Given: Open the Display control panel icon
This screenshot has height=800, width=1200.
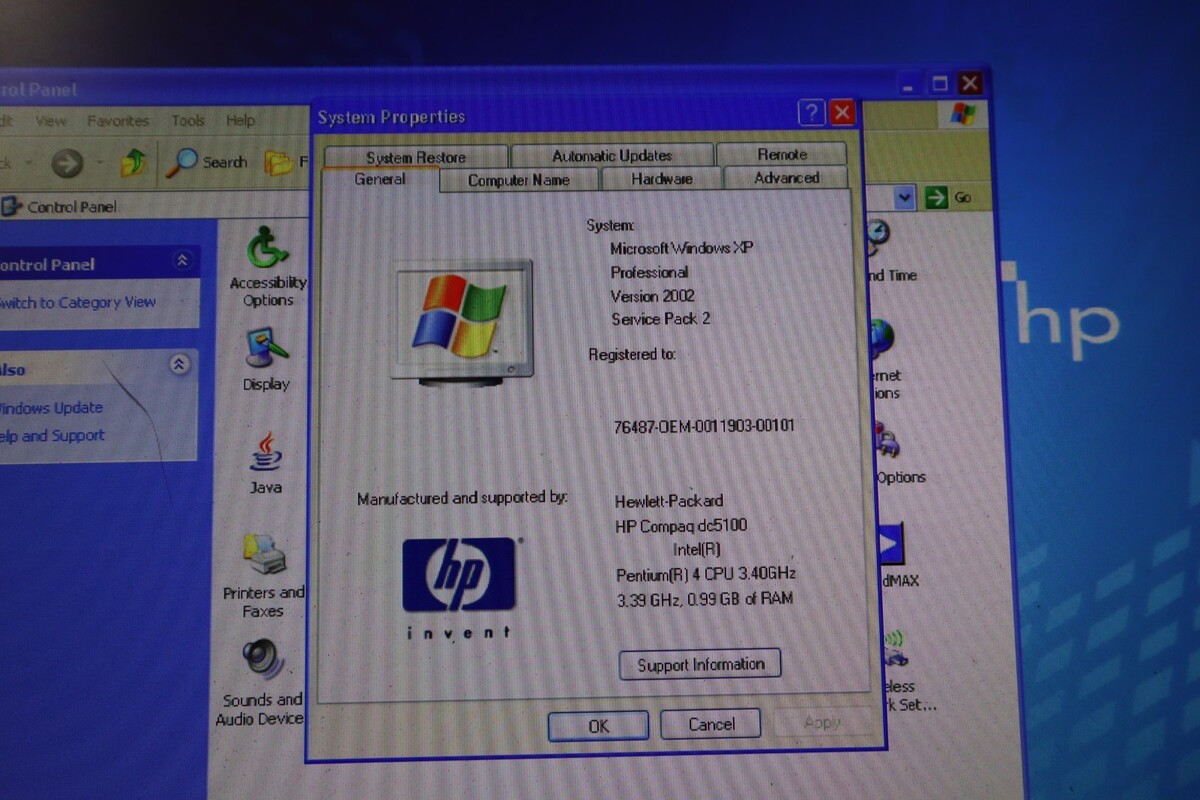Looking at the screenshot, I should (x=266, y=348).
